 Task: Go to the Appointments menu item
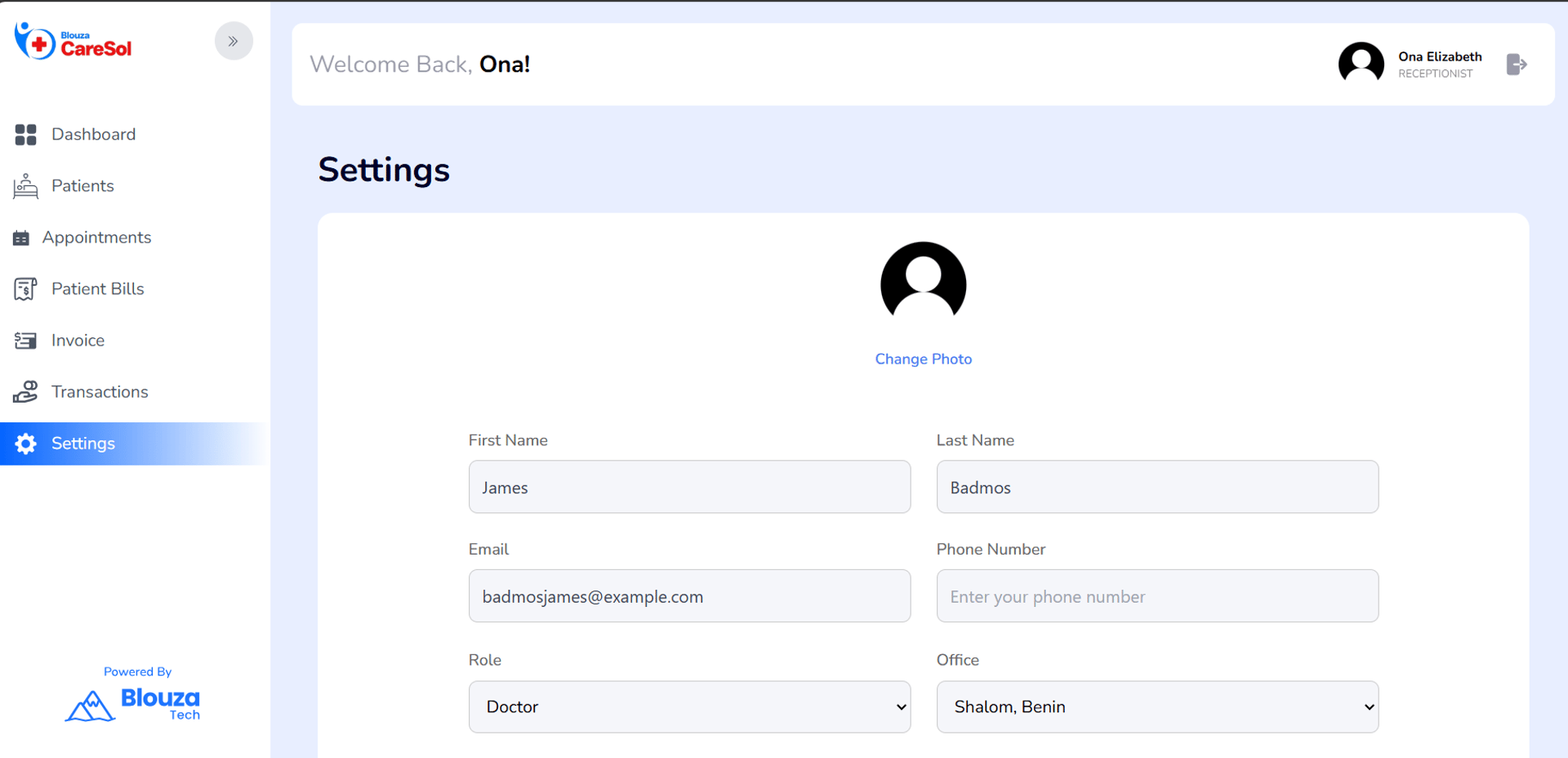pos(96,238)
